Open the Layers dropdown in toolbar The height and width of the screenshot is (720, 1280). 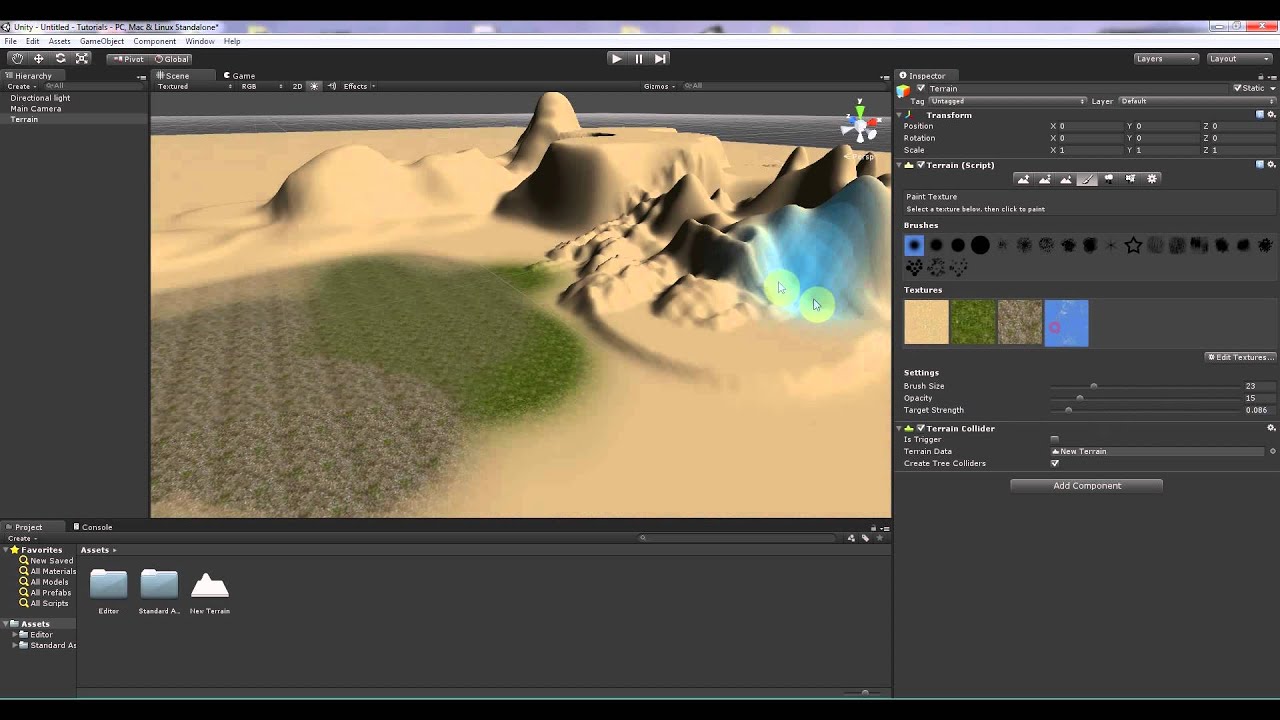point(1166,59)
